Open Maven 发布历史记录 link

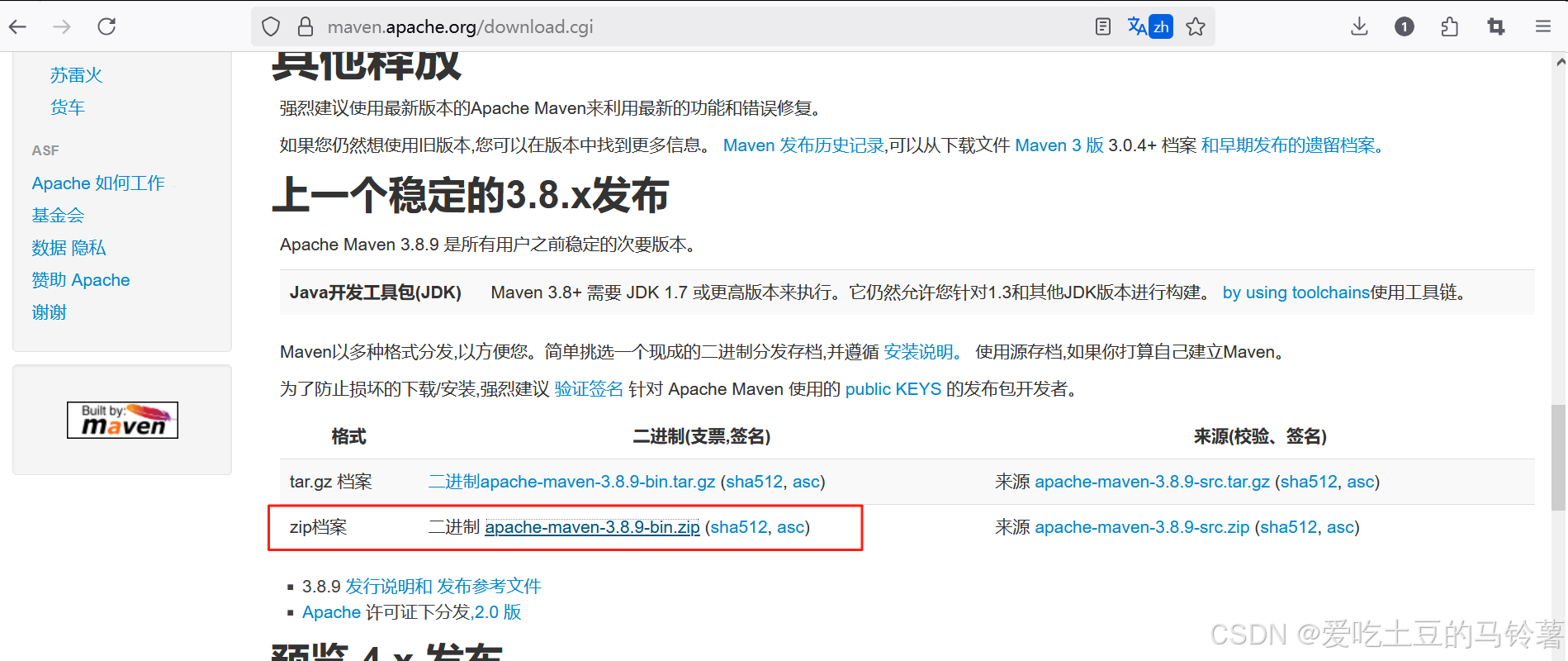click(x=803, y=145)
